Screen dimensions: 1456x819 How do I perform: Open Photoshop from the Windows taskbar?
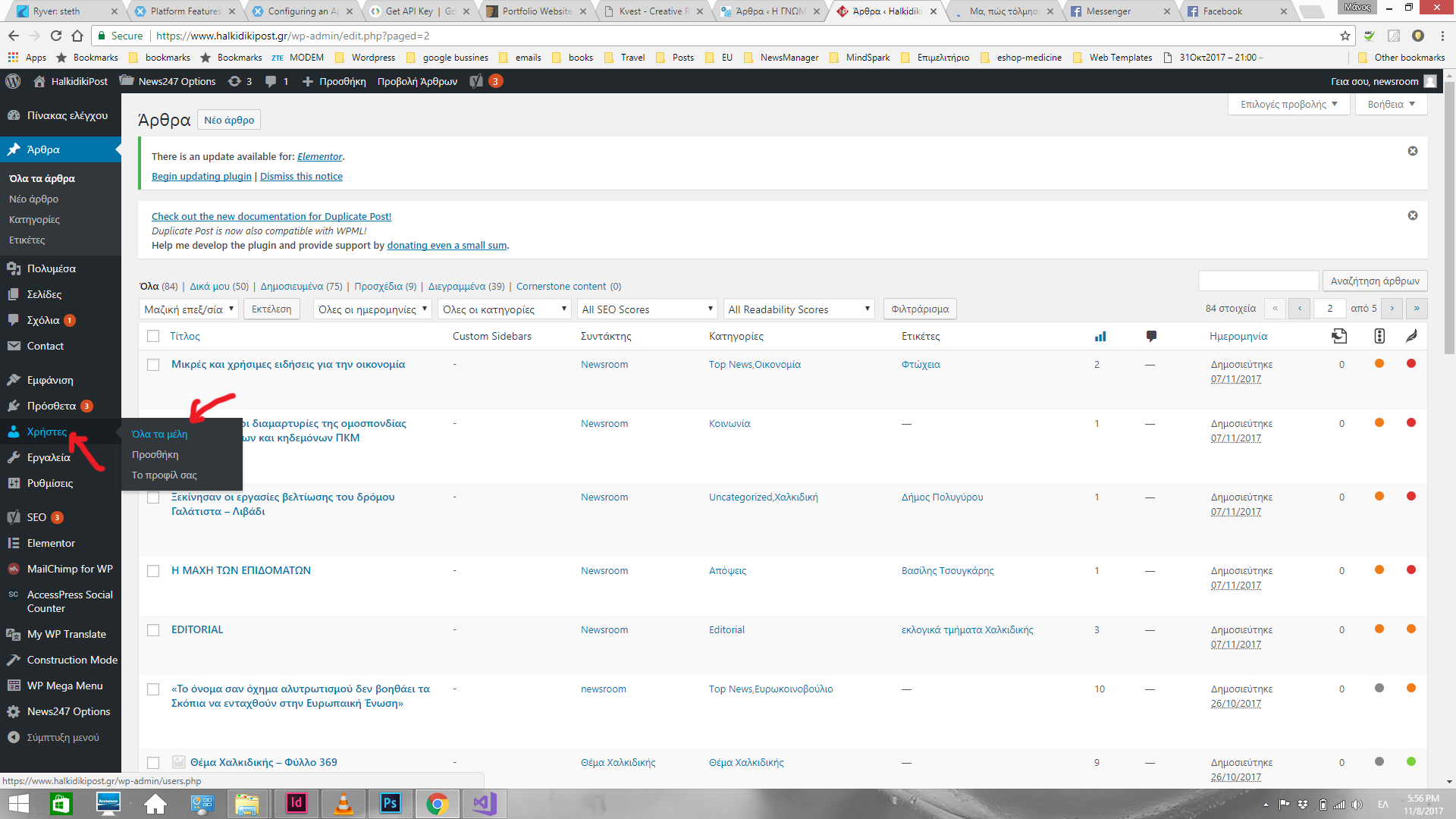coord(390,803)
